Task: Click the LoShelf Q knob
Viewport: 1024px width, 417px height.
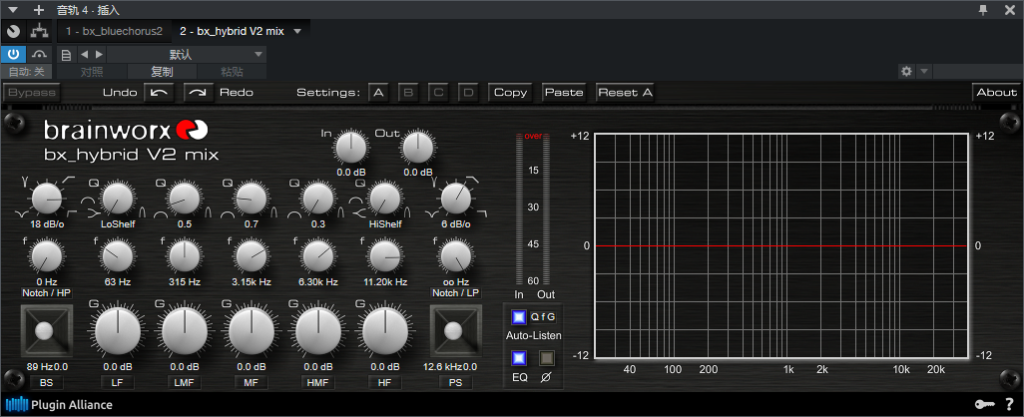Action: click(118, 198)
